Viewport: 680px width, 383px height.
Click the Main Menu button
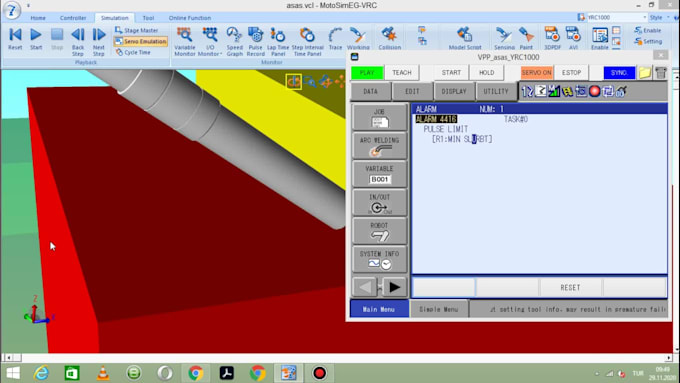(379, 309)
